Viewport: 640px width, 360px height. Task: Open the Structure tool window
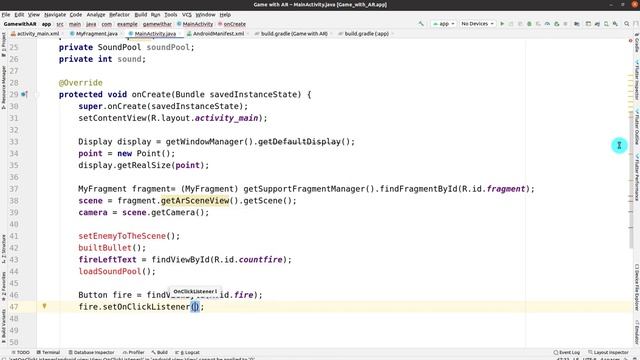tap(3, 249)
